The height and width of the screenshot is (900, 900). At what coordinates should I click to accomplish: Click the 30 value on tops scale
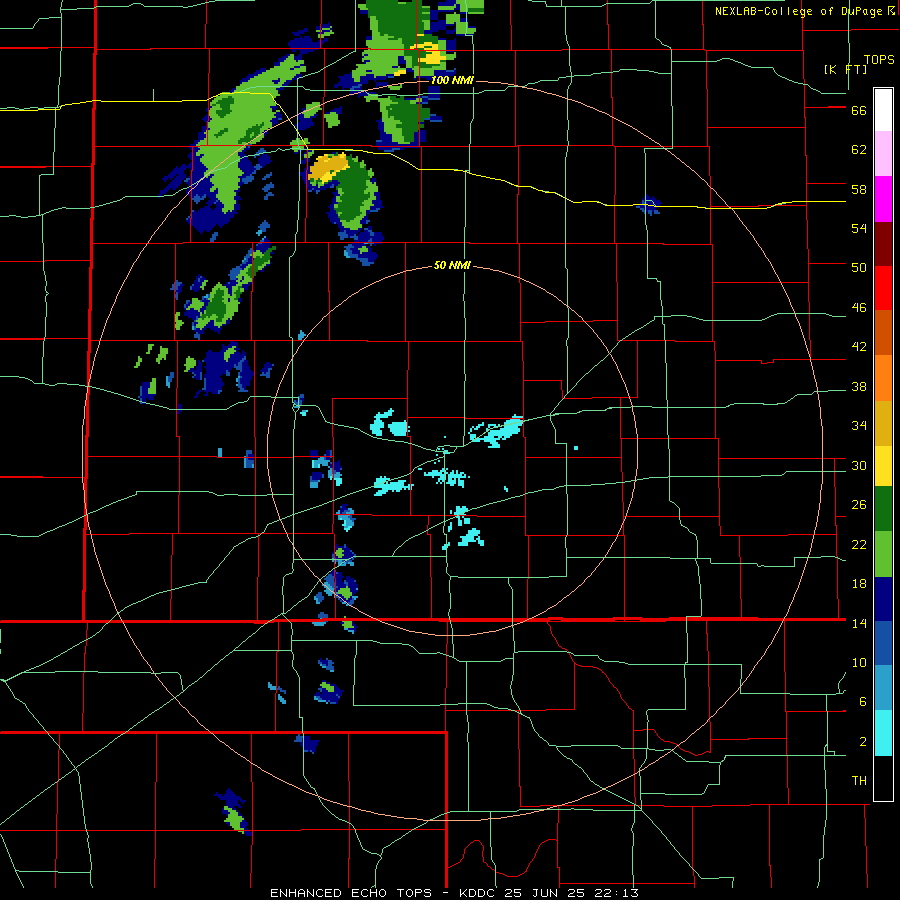coord(859,465)
